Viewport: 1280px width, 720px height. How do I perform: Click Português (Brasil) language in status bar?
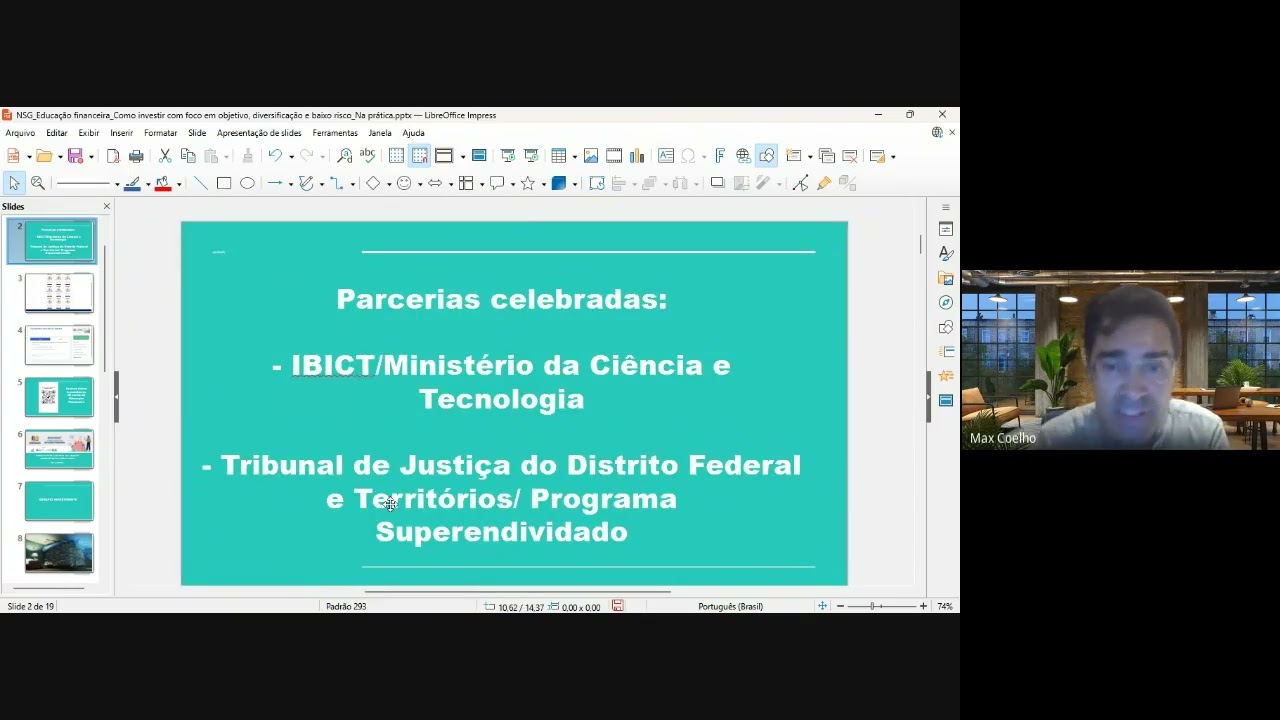[730, 606]
